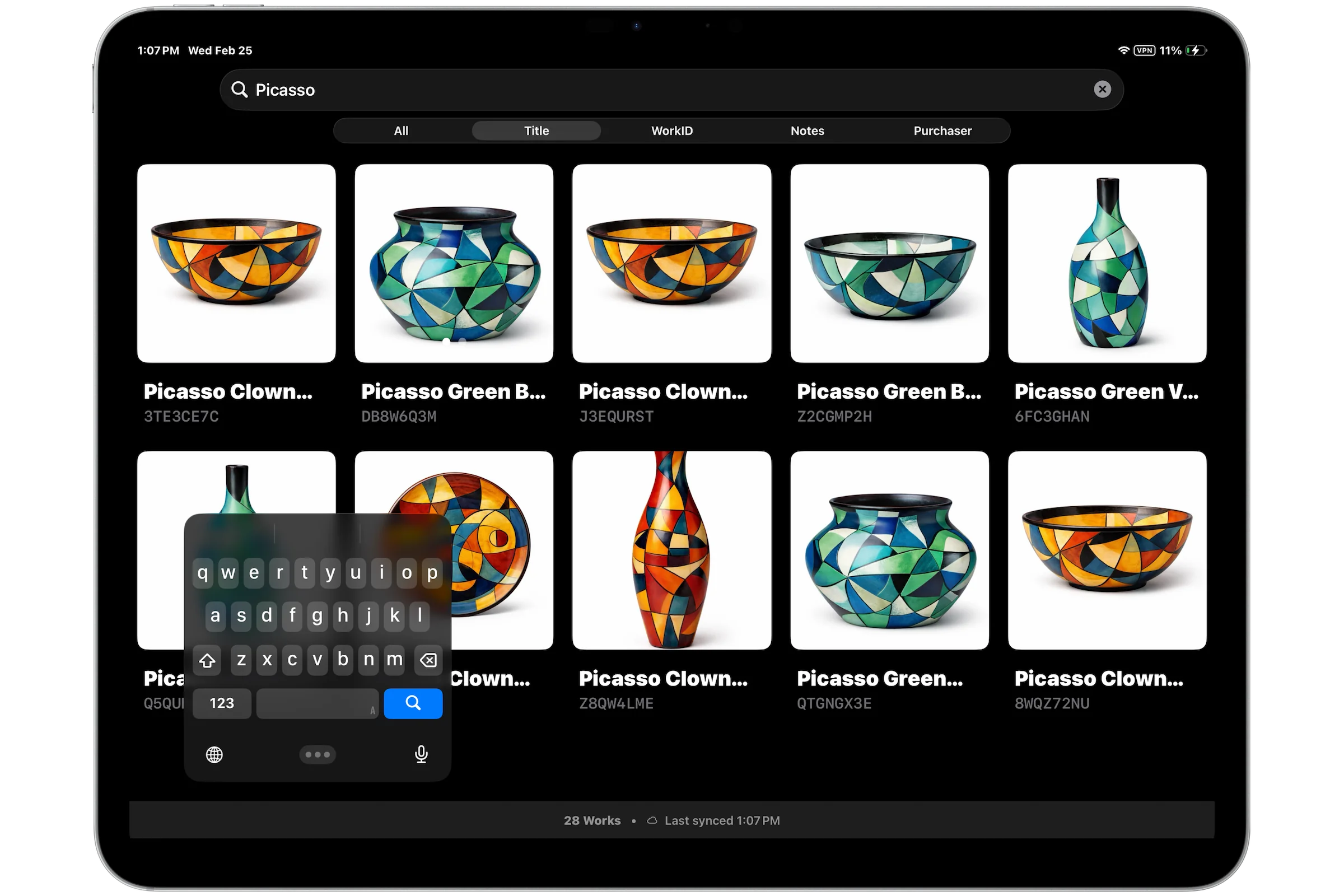
Task: Tap the three-dot keyboard handle
Action: pyautogui.click(x=318, y=755)
